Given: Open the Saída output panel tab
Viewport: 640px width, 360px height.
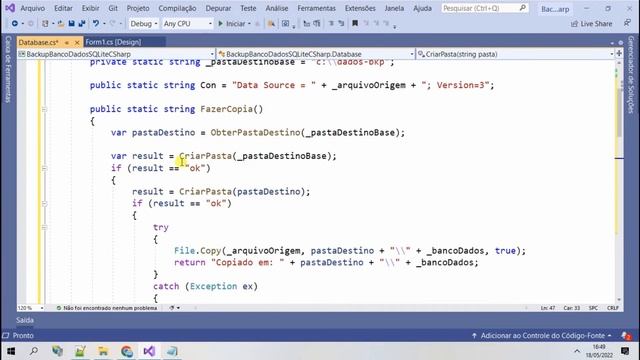Looking at the screenshot, I should (25, 320).
